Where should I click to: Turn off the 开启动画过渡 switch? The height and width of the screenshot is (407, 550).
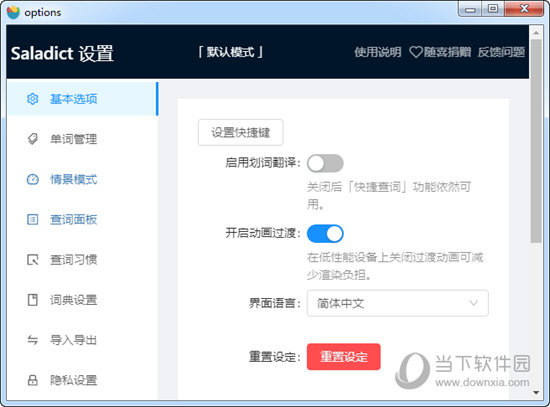click(325, 234)
